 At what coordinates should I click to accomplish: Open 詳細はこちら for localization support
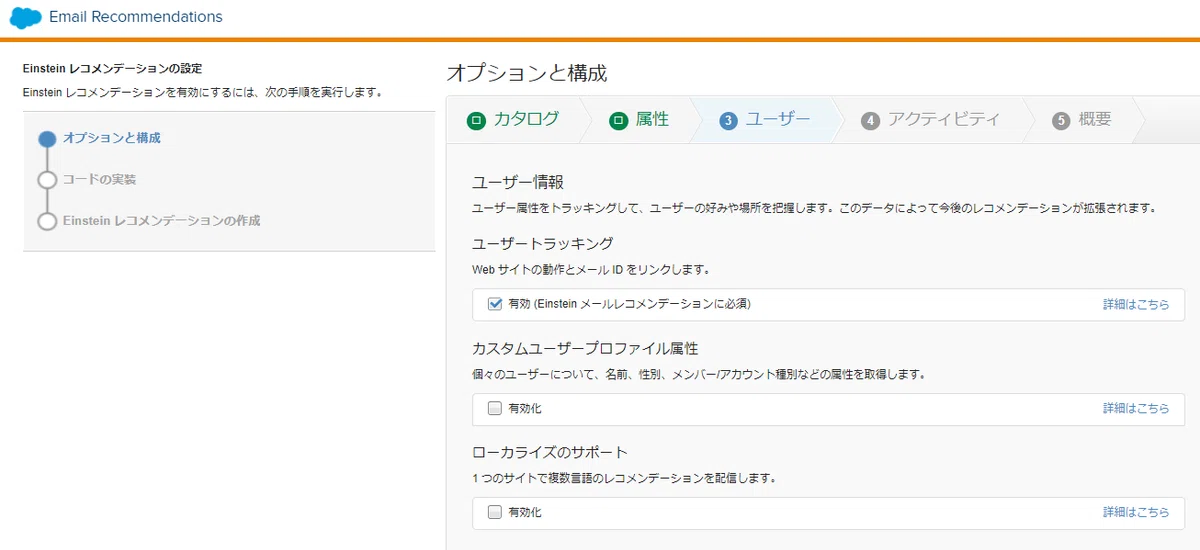(x=1136, y=512)
